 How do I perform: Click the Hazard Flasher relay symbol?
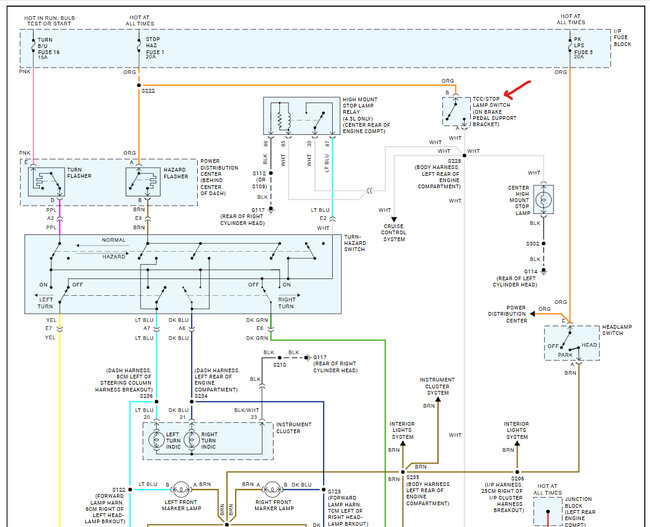point(143,182)
